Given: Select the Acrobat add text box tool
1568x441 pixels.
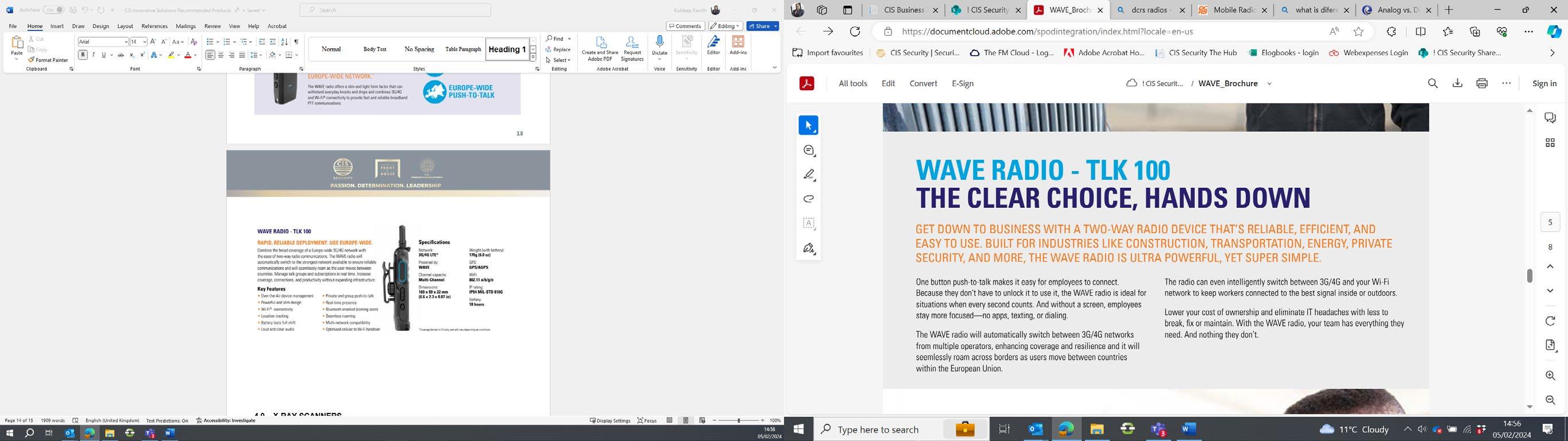Looking at the screenshot, I should pos(808,223).
